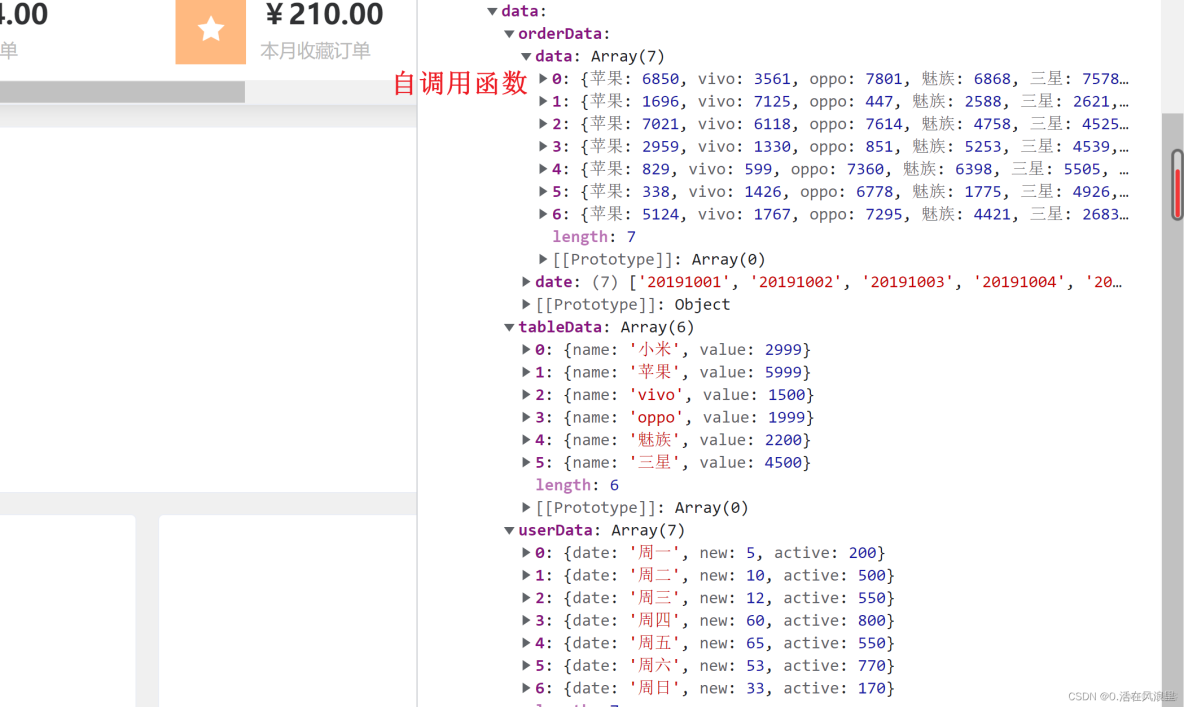Expand the [[Prototype]] Object under orderData
Screen dimensions: 1184x707
pos(526,304)
